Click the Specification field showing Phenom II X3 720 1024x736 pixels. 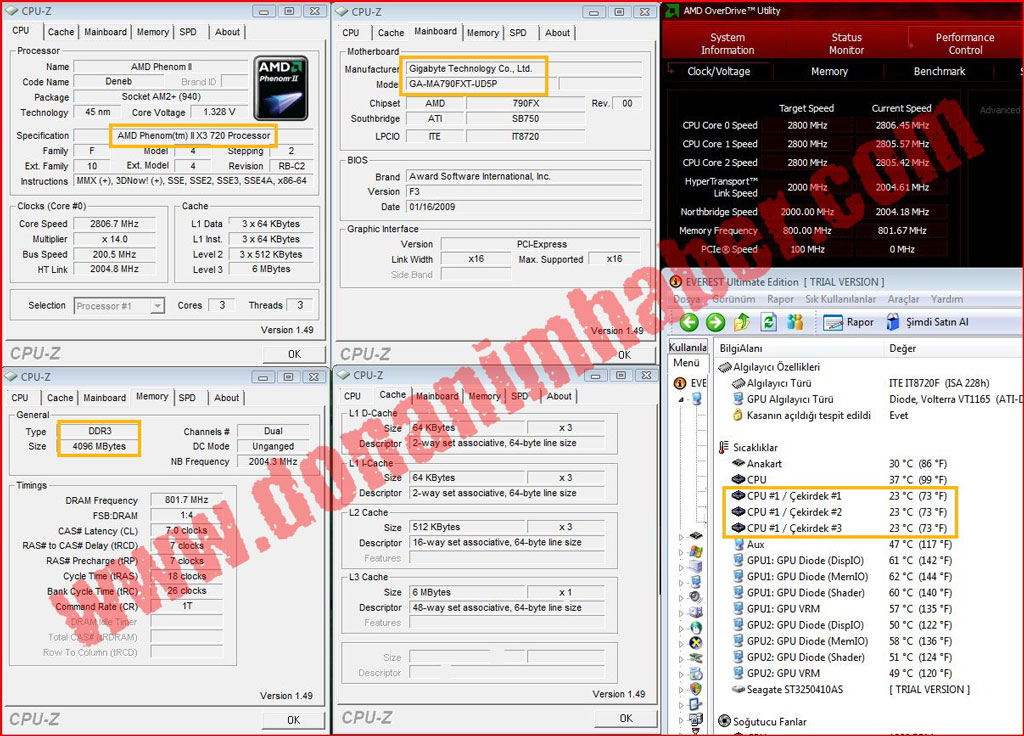click(194, 136)
